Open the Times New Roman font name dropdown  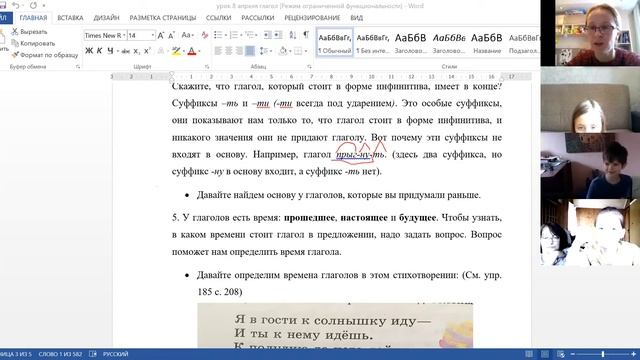click(x=124, y=36)
